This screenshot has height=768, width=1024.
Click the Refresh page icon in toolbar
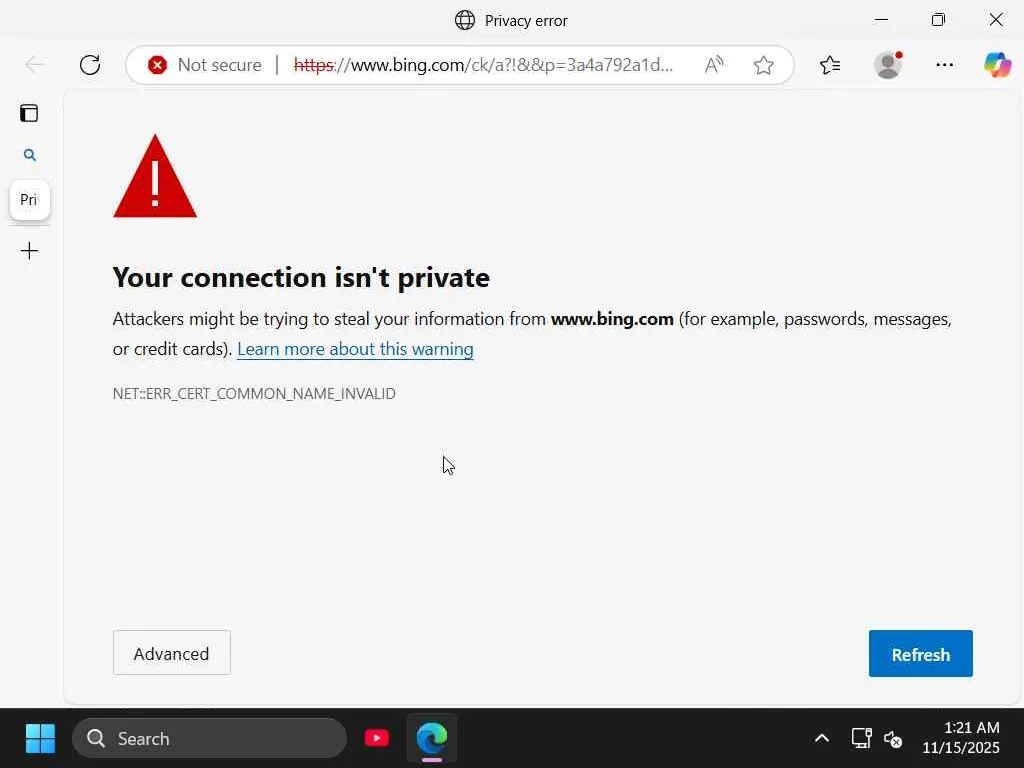(90, 65)
